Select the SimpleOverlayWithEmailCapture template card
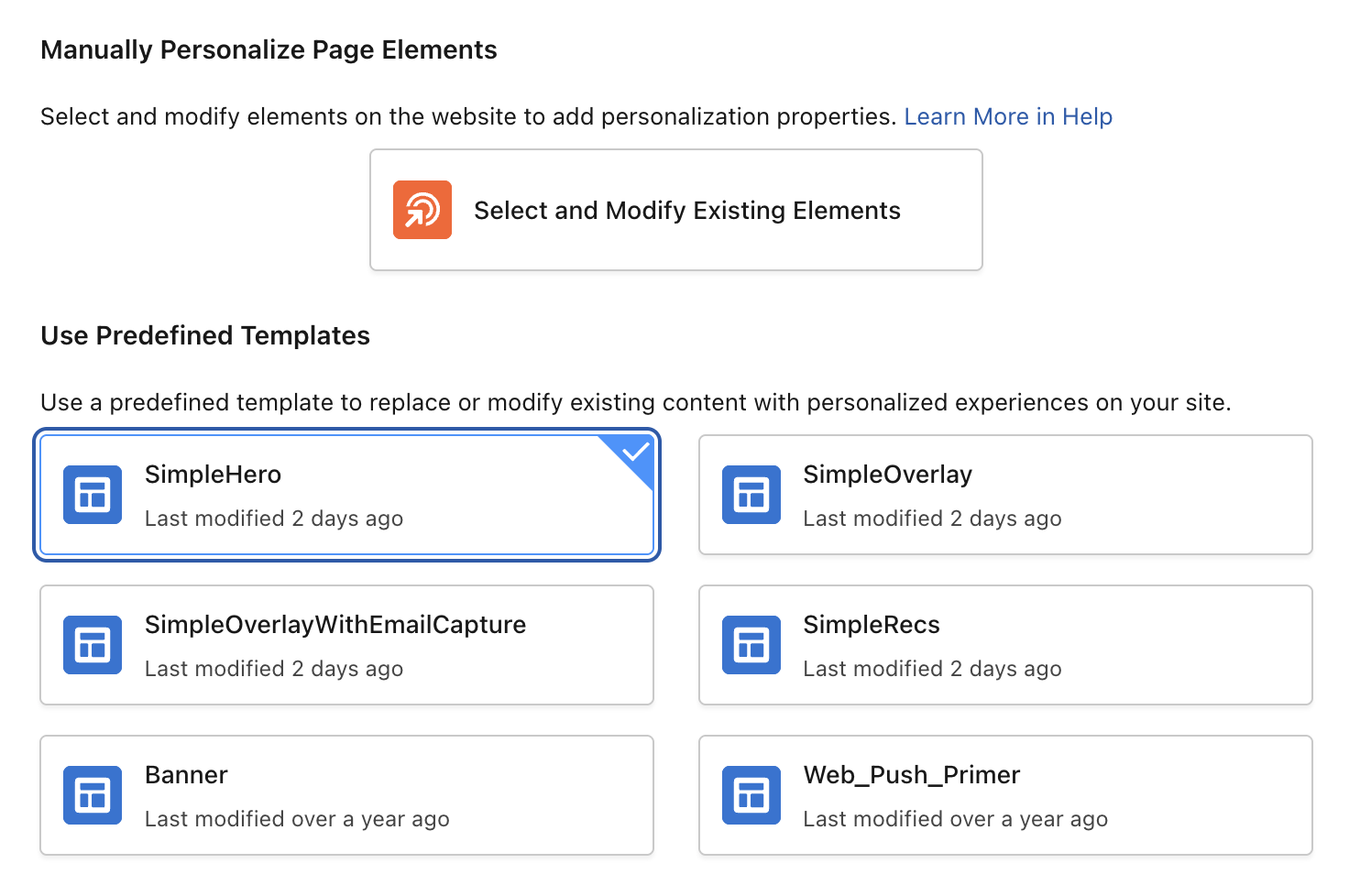Screen dimensions: 1360x896 pyautogui.click(x=346, y=645)
